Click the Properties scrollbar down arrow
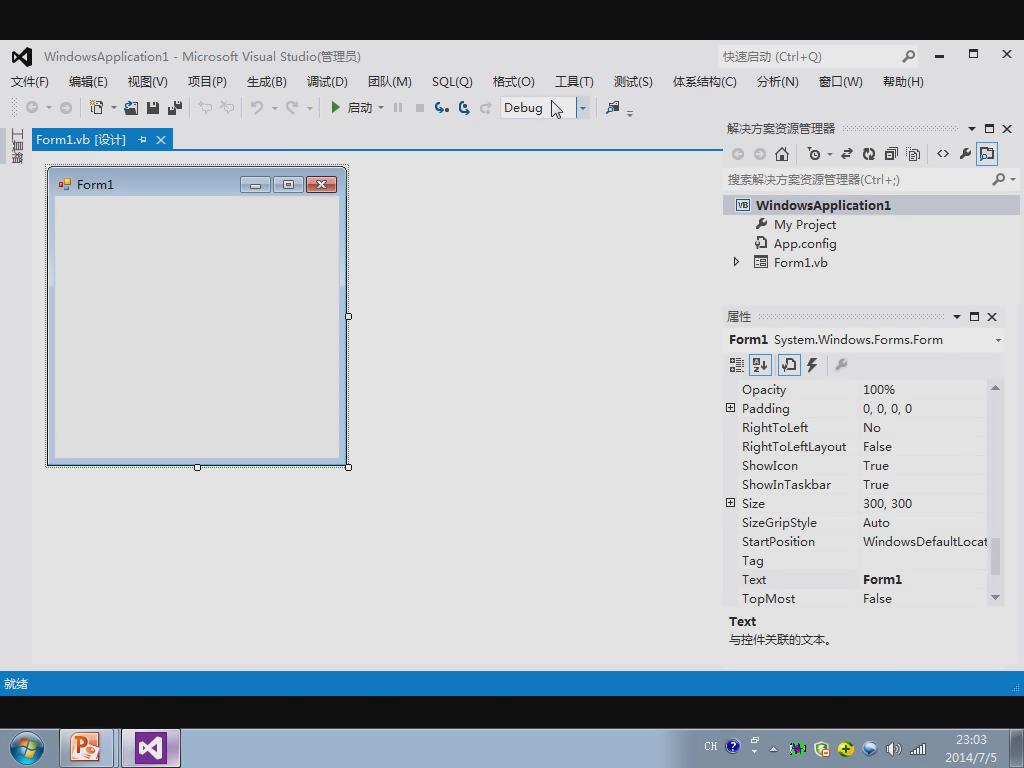The image size is (1024, 768). click(x=995, y=598)
